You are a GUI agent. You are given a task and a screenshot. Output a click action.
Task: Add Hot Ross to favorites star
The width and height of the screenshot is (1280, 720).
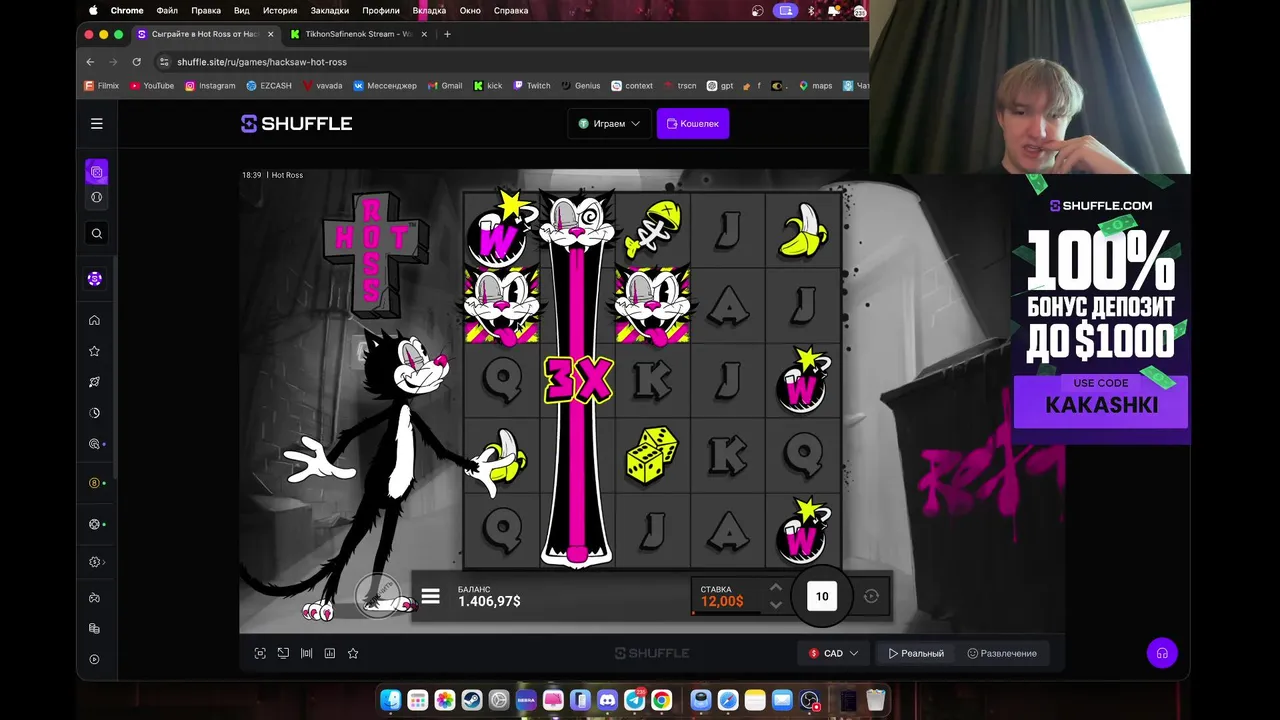353,653
